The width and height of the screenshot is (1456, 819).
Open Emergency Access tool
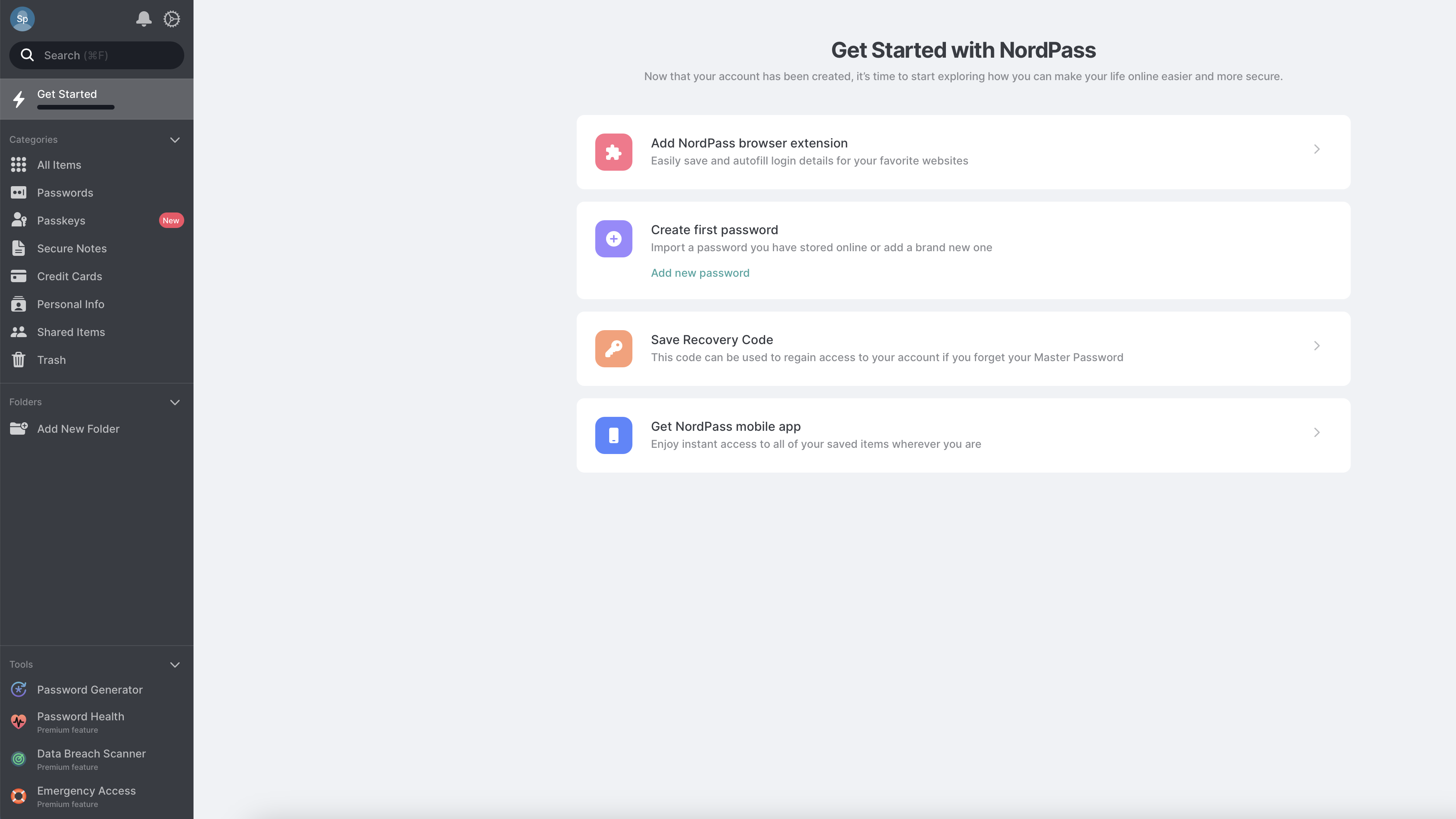[97, 797]
